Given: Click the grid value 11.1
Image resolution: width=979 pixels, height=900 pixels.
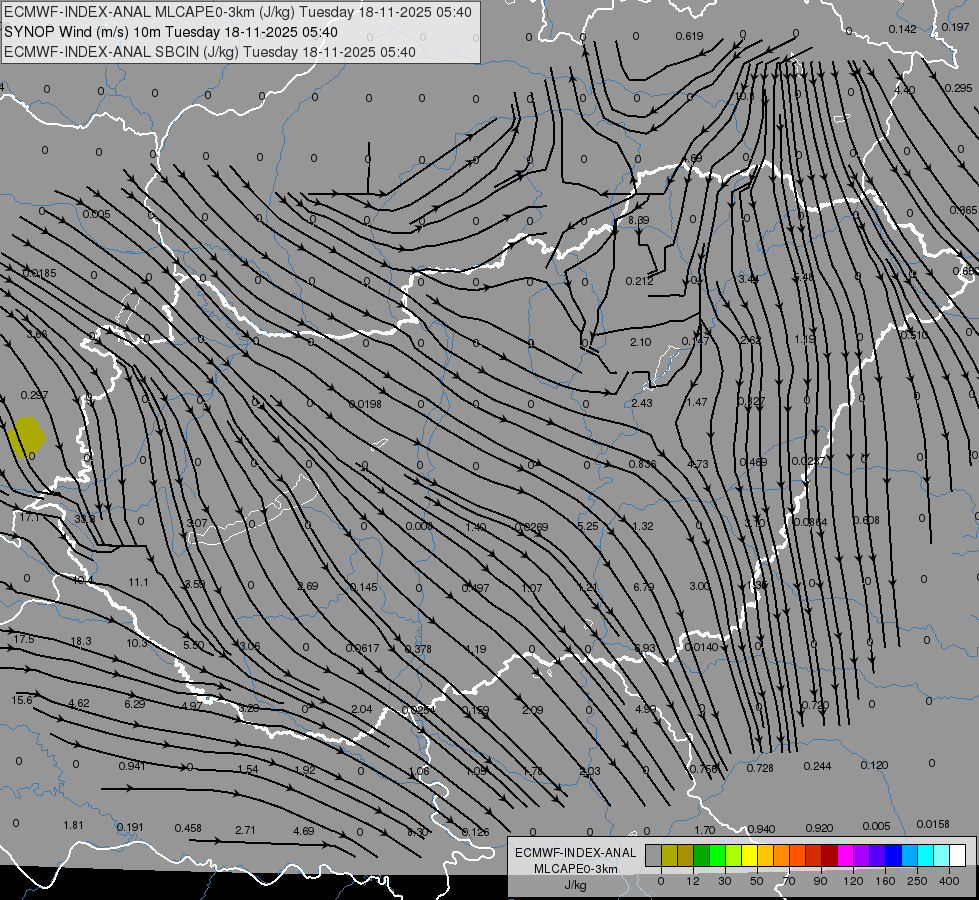Looking at the screenshot, I should coord(139,582).
